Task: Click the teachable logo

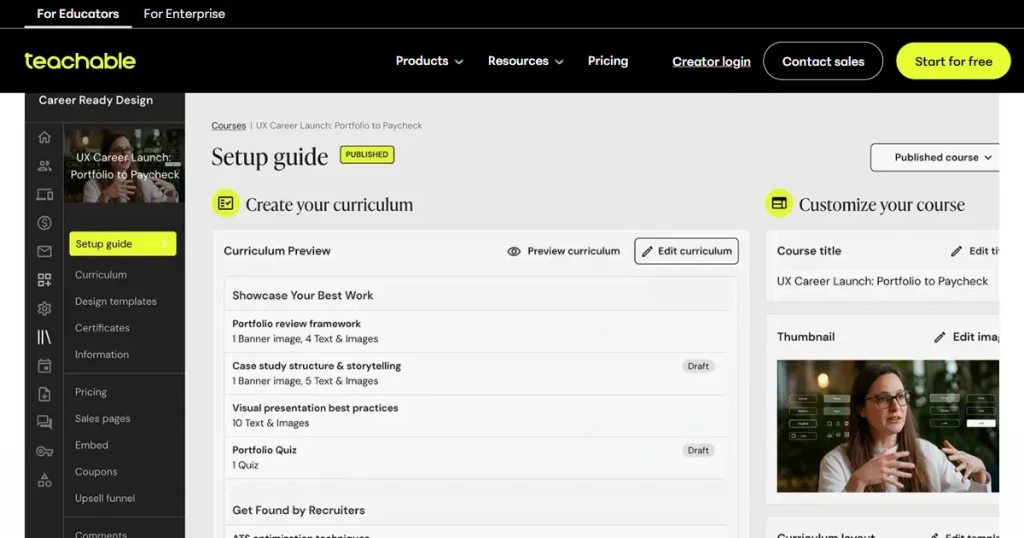Action: (x=80, y=61)
